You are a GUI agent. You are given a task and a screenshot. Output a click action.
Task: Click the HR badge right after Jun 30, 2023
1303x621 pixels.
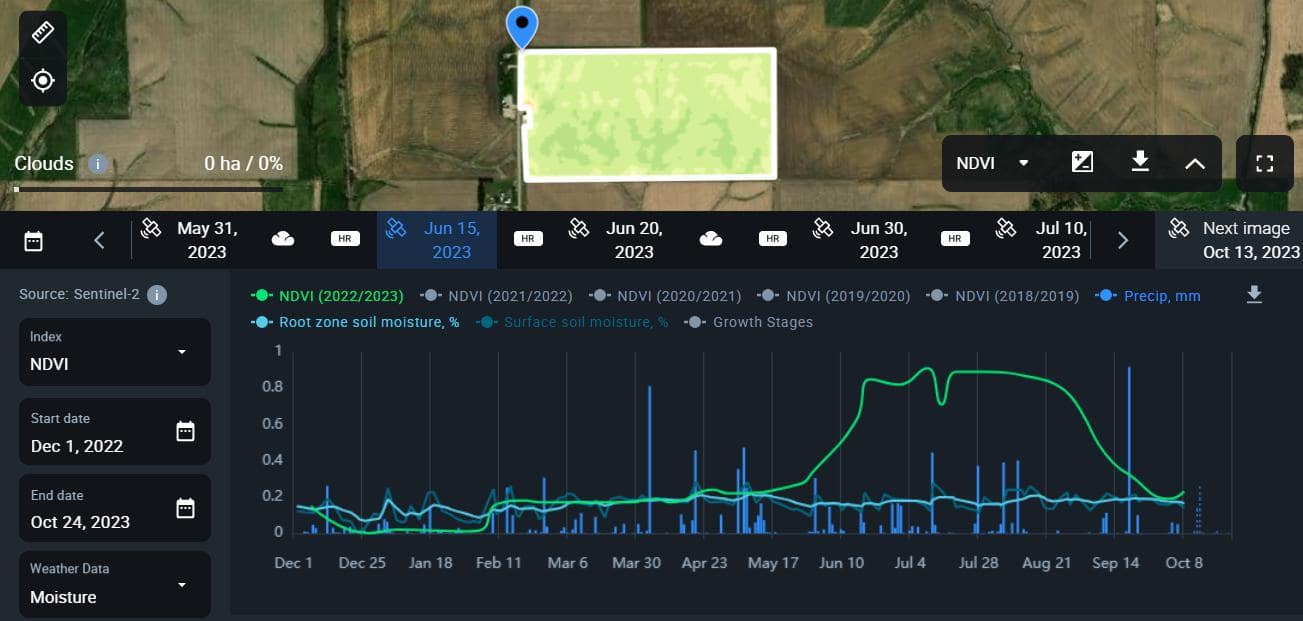[x=955, y=239]
